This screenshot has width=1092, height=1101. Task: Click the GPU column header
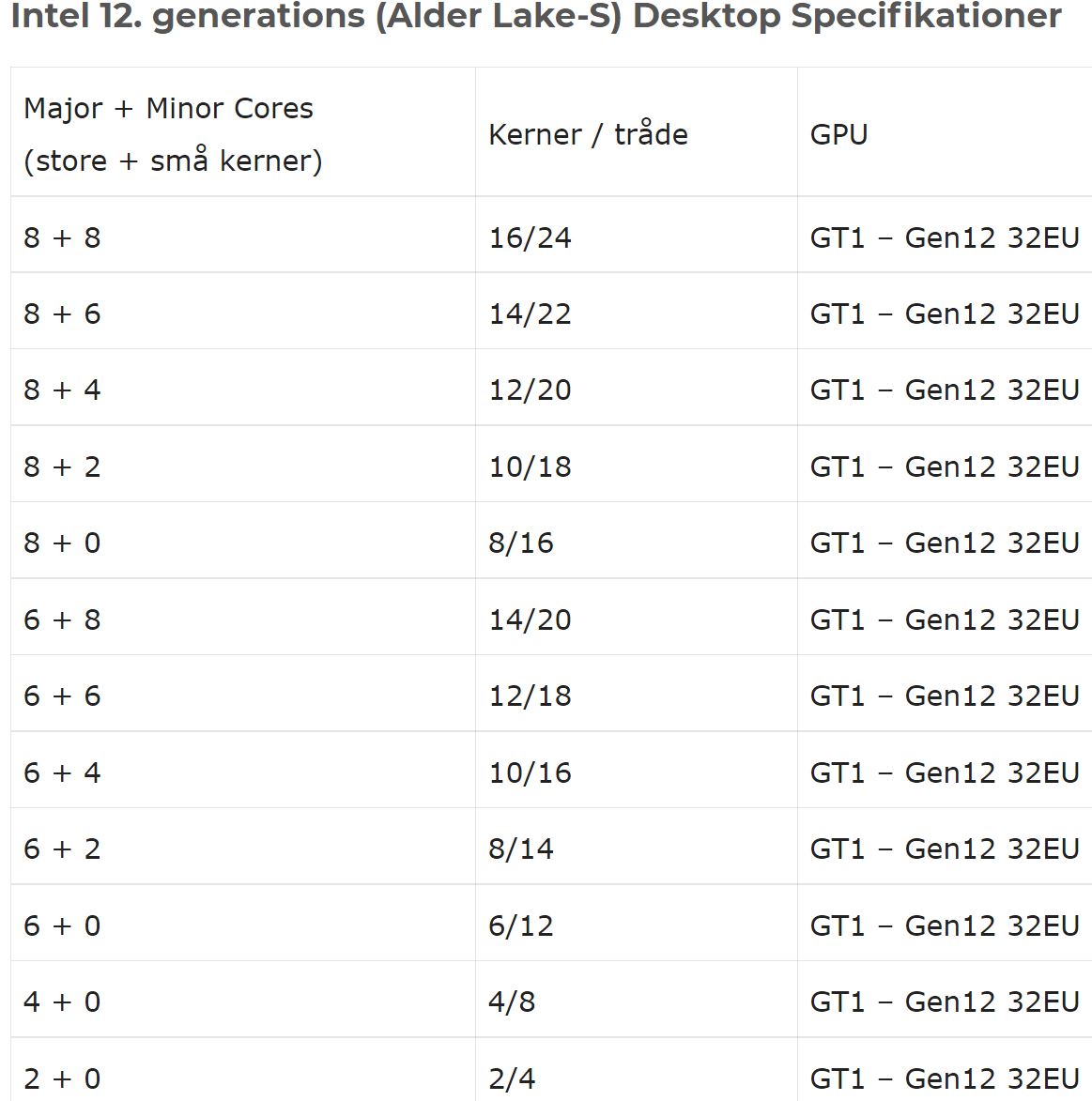coord(945,132)
